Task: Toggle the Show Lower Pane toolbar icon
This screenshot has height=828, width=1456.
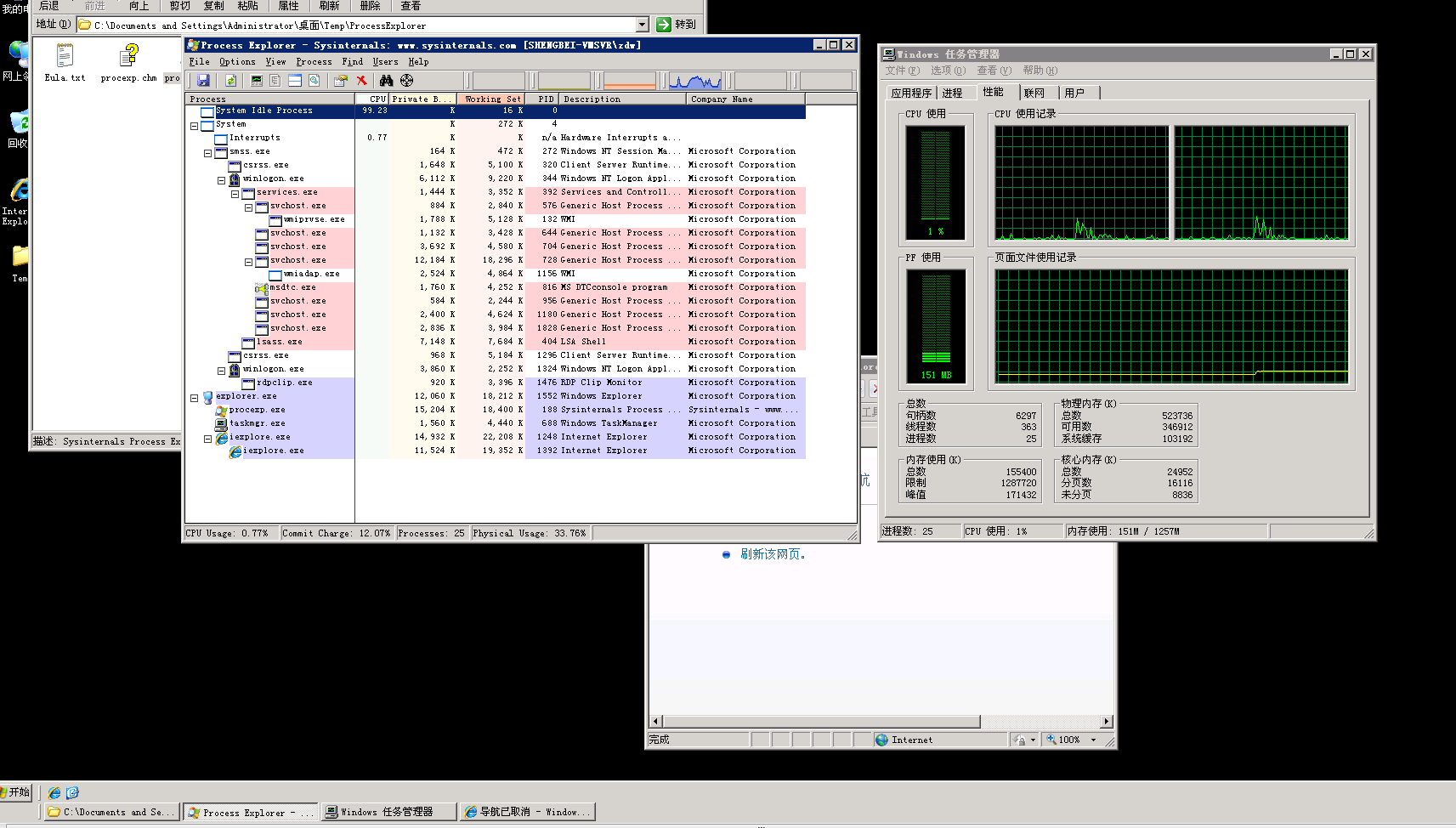Action: point(295,81)
